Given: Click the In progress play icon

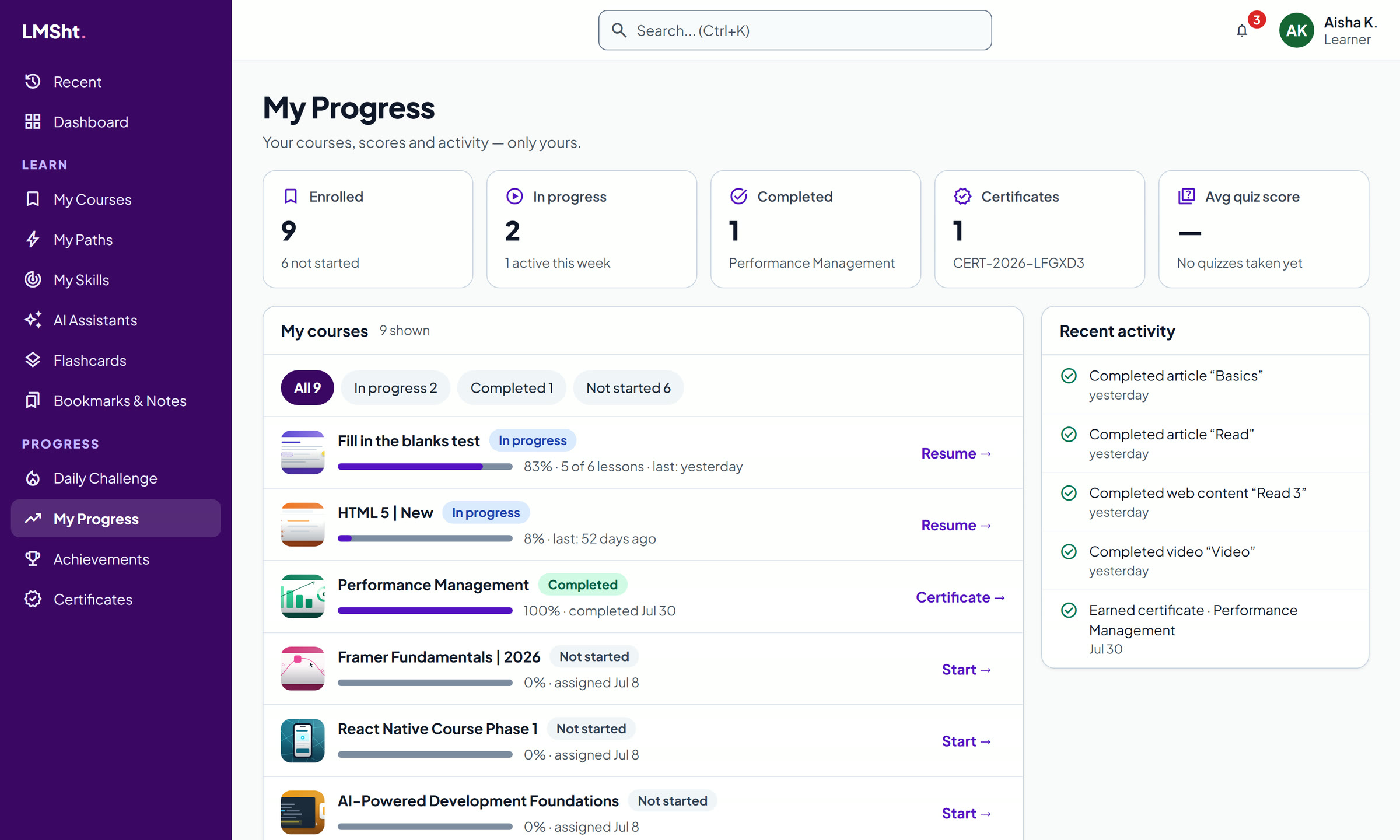Looking at the screenshot, I should click(x=514, y=197).
